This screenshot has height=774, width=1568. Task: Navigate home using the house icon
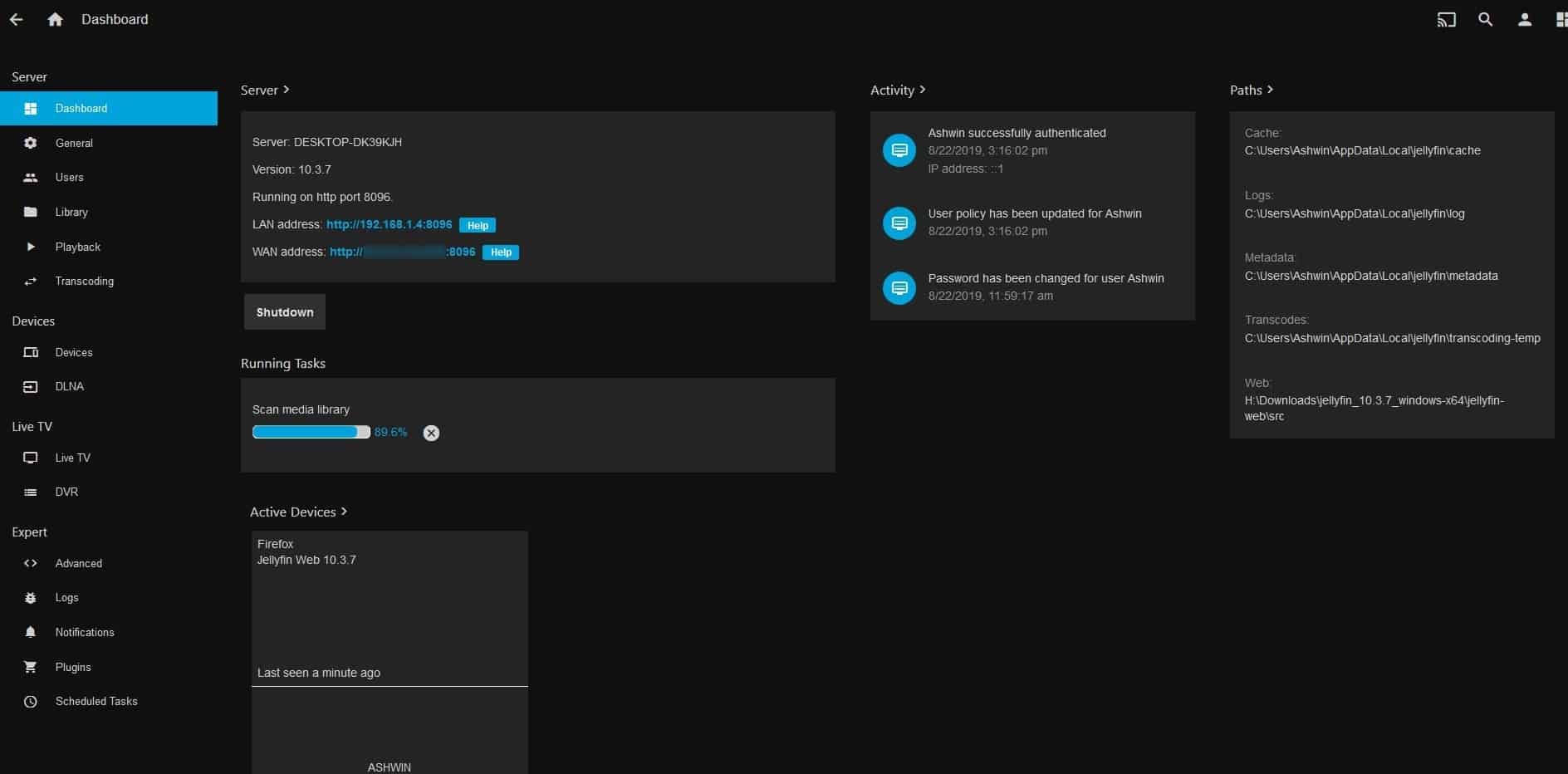55,18
